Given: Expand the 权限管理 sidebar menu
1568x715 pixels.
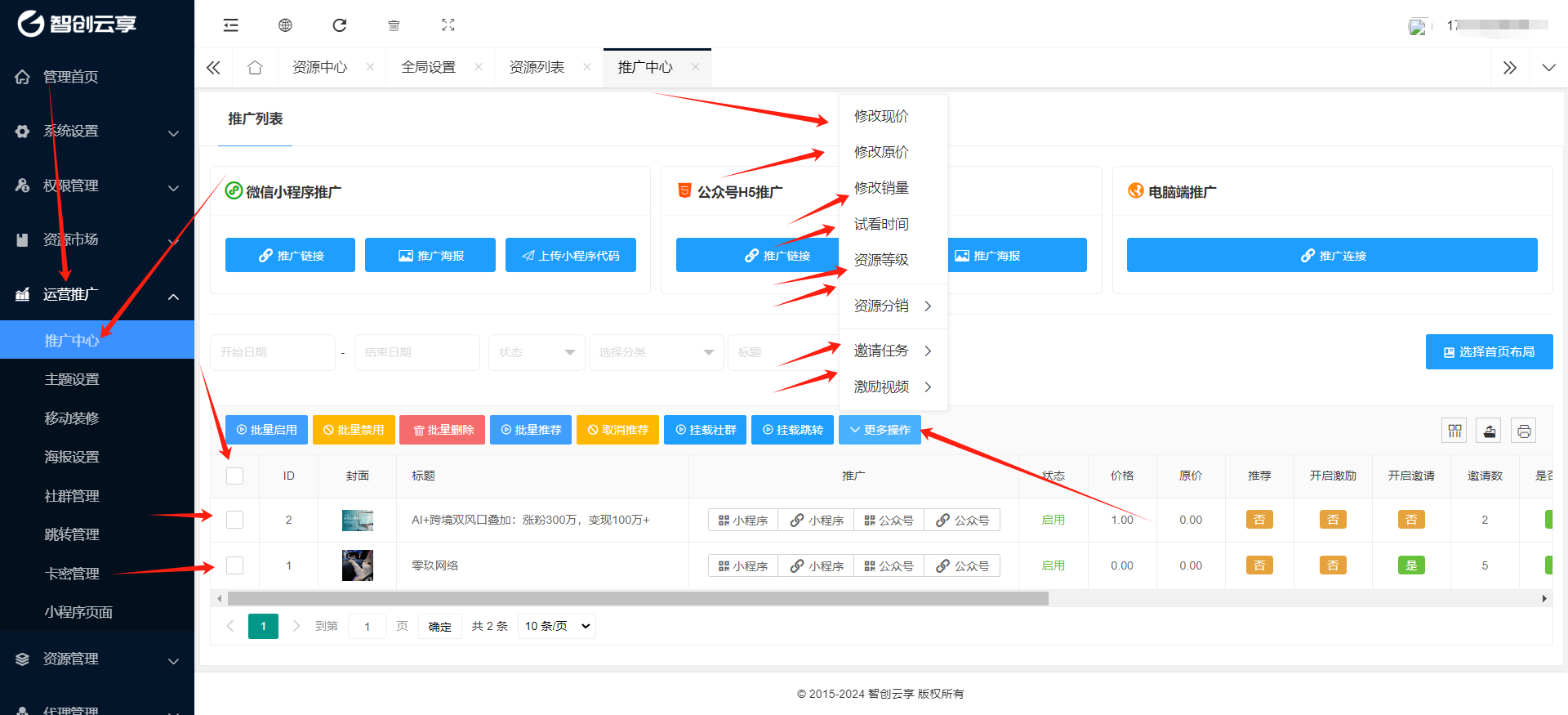Looking at the screenshot, I should (97, 186).
